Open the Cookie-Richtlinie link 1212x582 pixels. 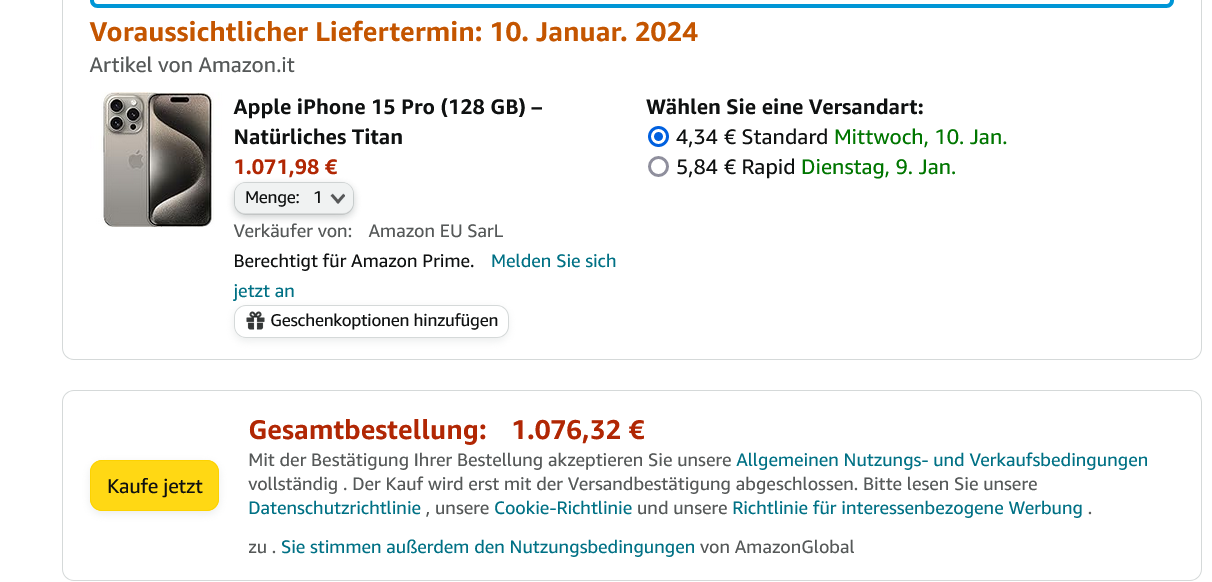pos(563,508)
